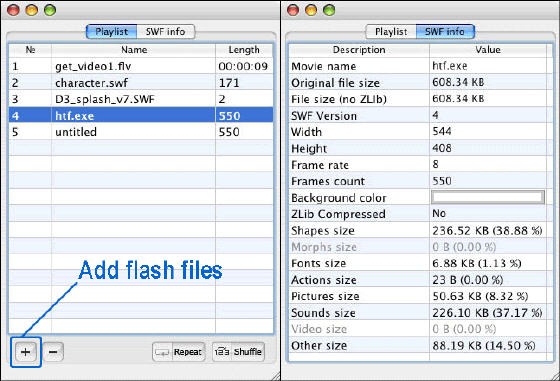Zoom the left playlist window

[x=50, y=10]
